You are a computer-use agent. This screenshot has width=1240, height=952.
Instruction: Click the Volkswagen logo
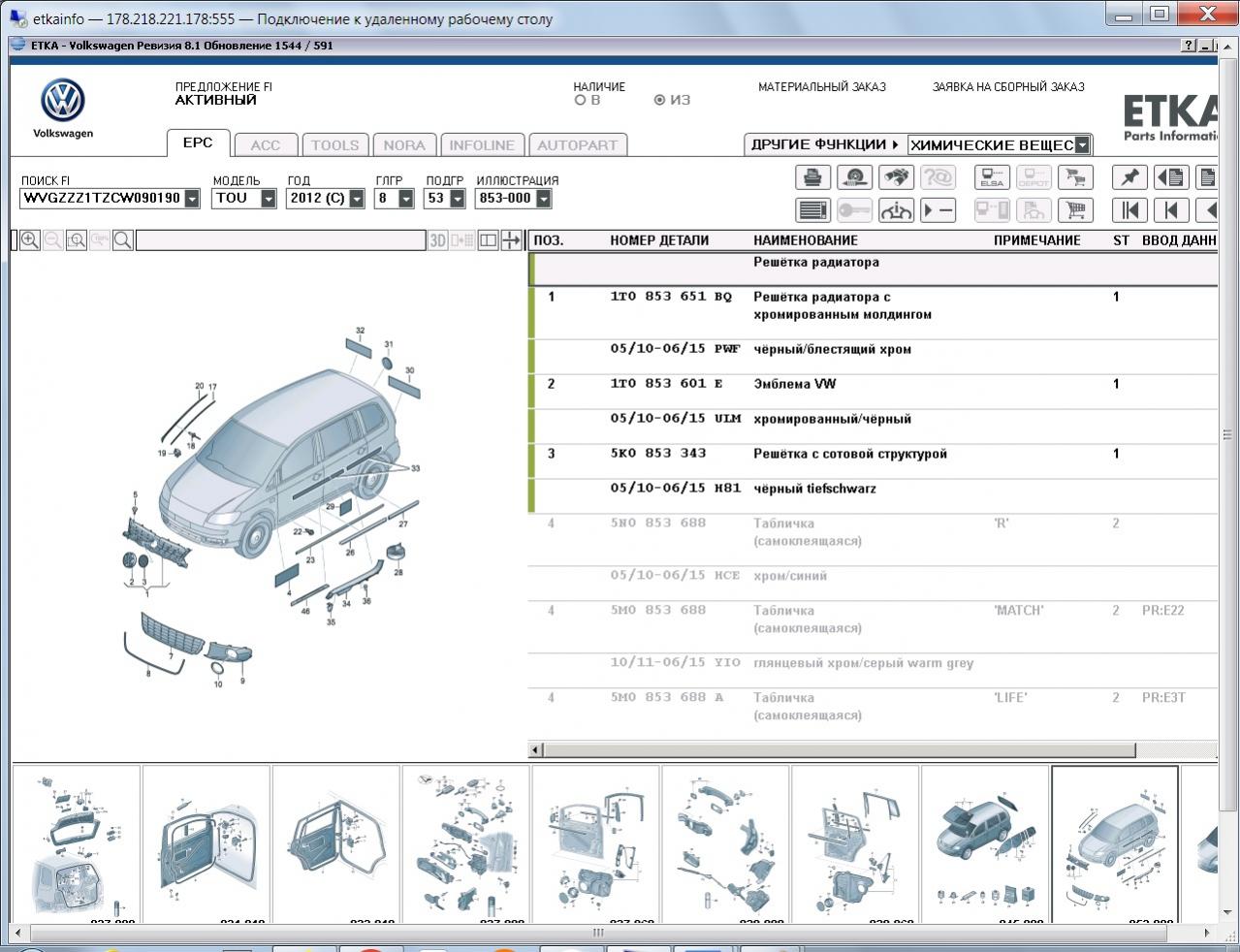click(x=63, y=101)
